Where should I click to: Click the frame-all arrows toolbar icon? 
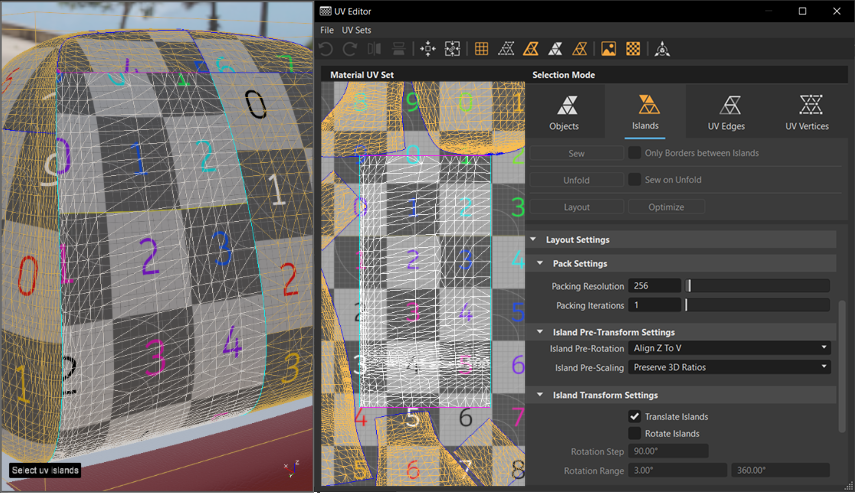coord(428,49)
